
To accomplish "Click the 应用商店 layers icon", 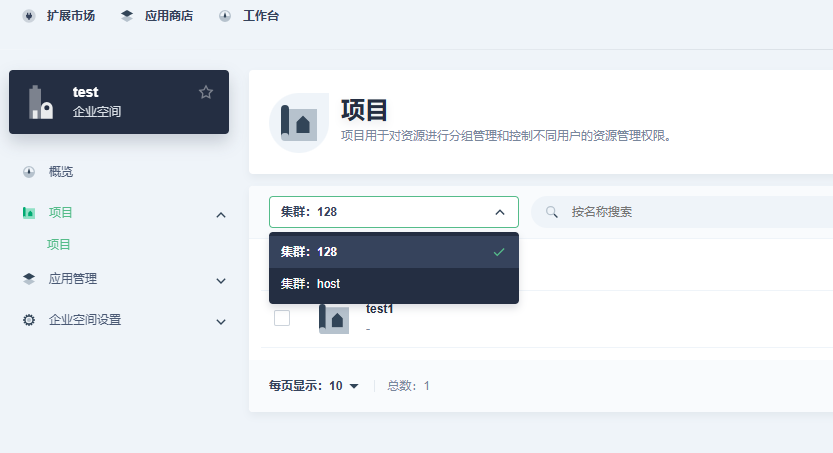I will (127, 16).
